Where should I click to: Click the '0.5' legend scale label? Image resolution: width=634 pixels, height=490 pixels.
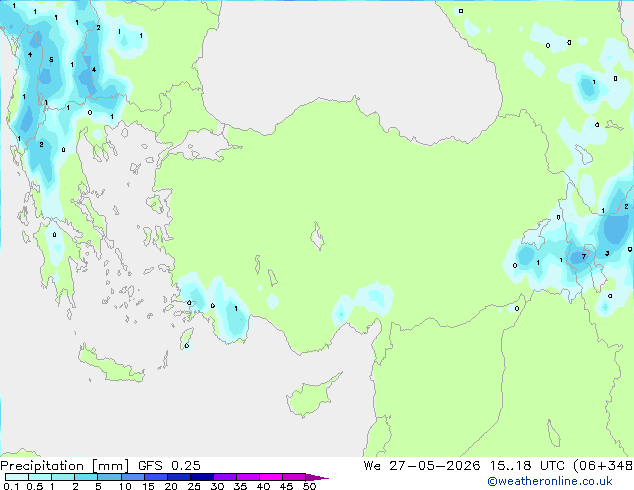(35, 486)
